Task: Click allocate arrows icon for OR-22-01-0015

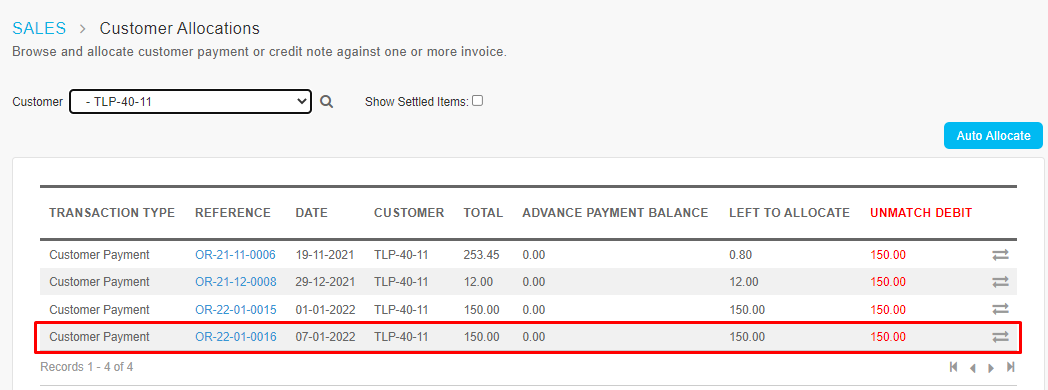Action: (x=1000, y=309)
